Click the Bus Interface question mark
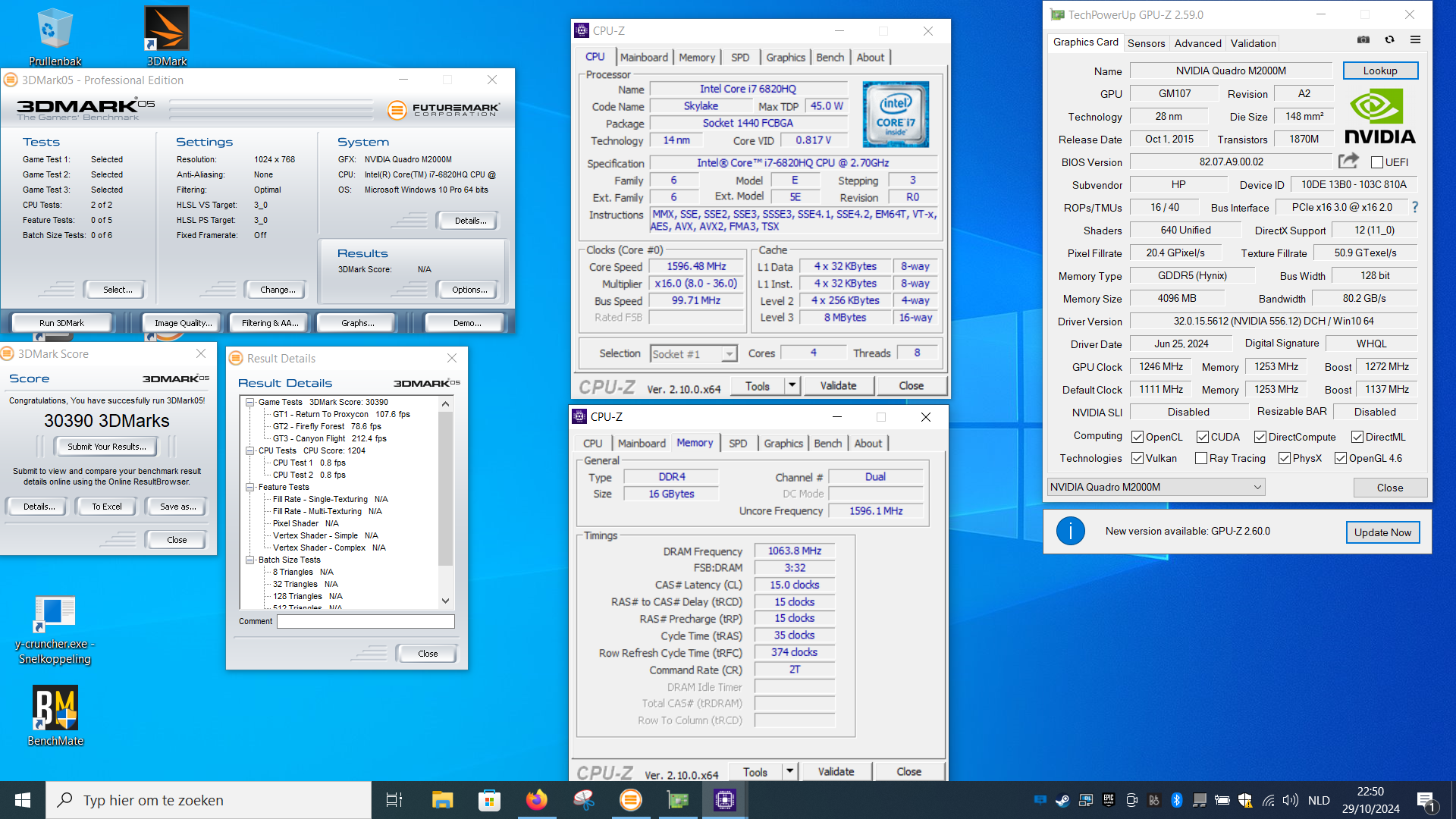1456x819 pixels. click(1414, 207)
